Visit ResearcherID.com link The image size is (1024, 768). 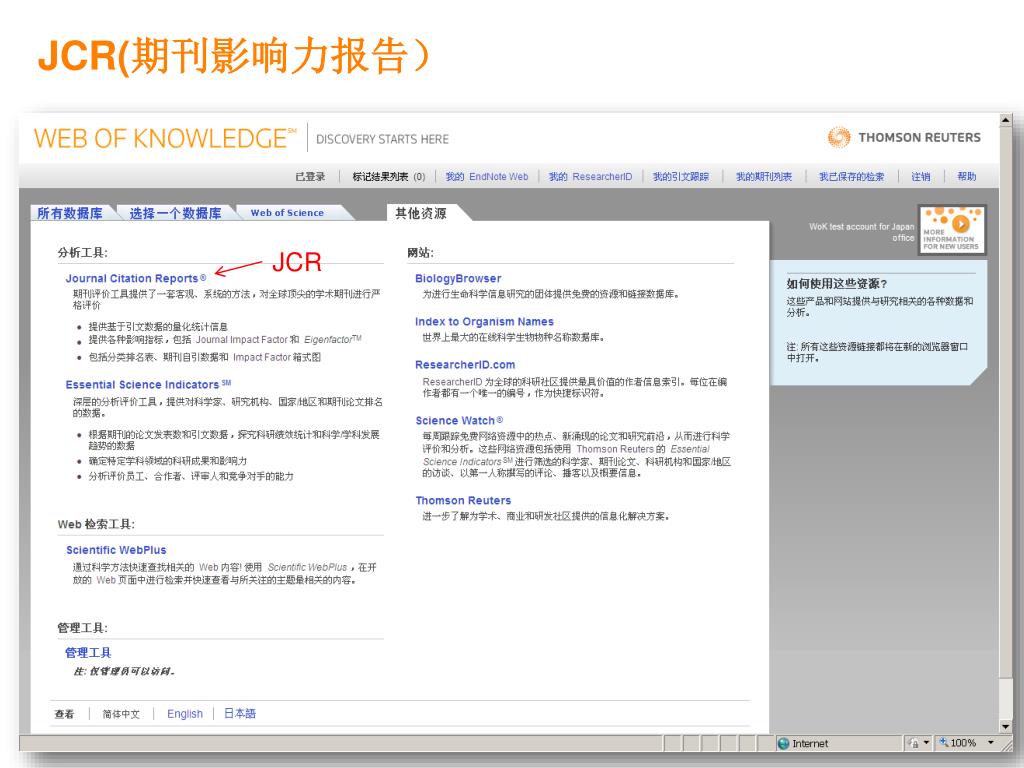pos(465,364)
